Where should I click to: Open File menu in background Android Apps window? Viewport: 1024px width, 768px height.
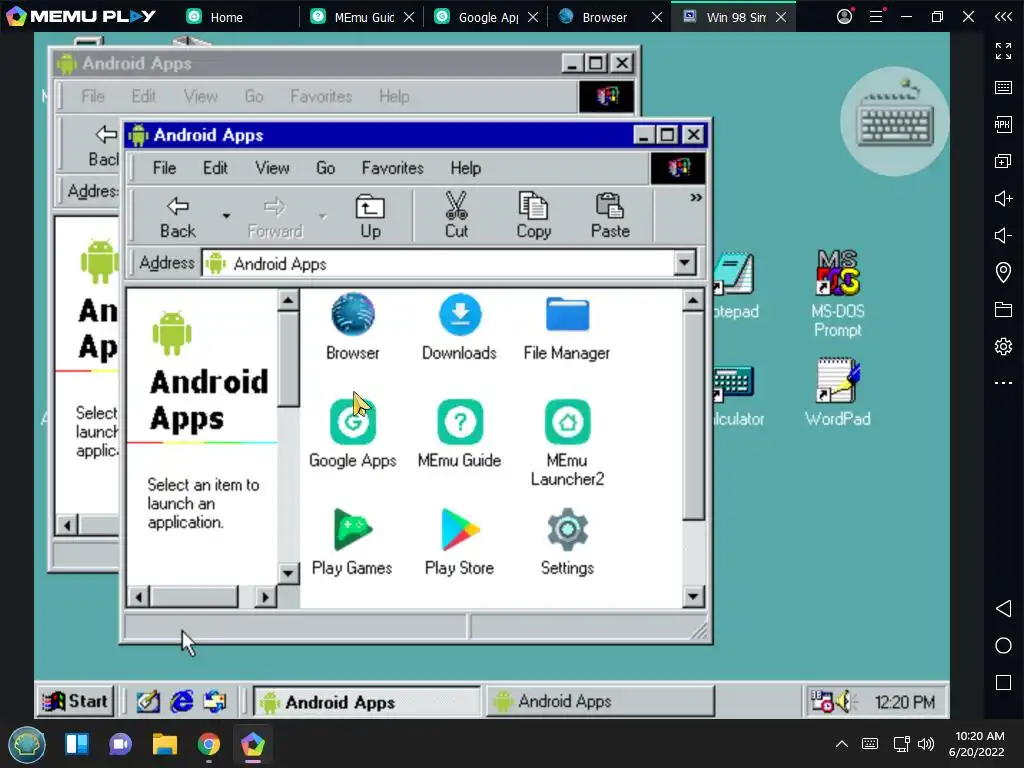pyautogui.click(x=93, y=96)
